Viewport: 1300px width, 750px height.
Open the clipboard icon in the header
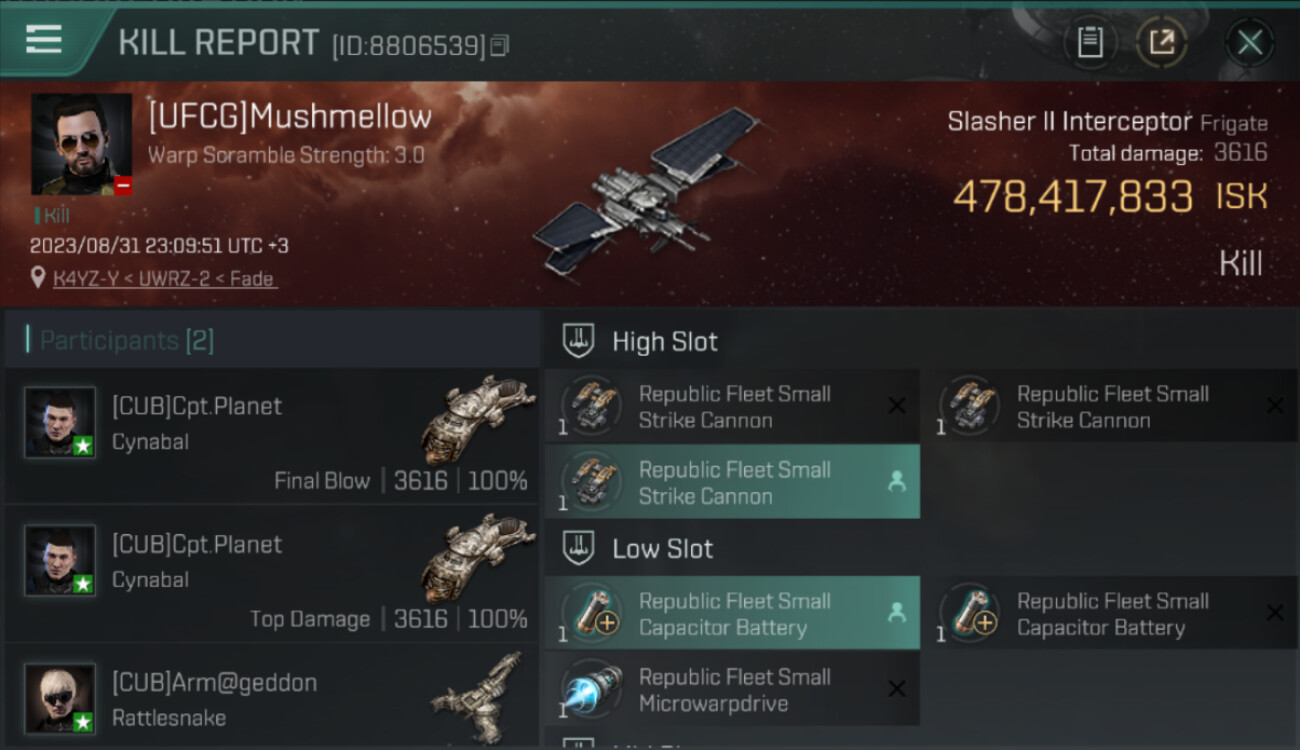click(1089, 42)
